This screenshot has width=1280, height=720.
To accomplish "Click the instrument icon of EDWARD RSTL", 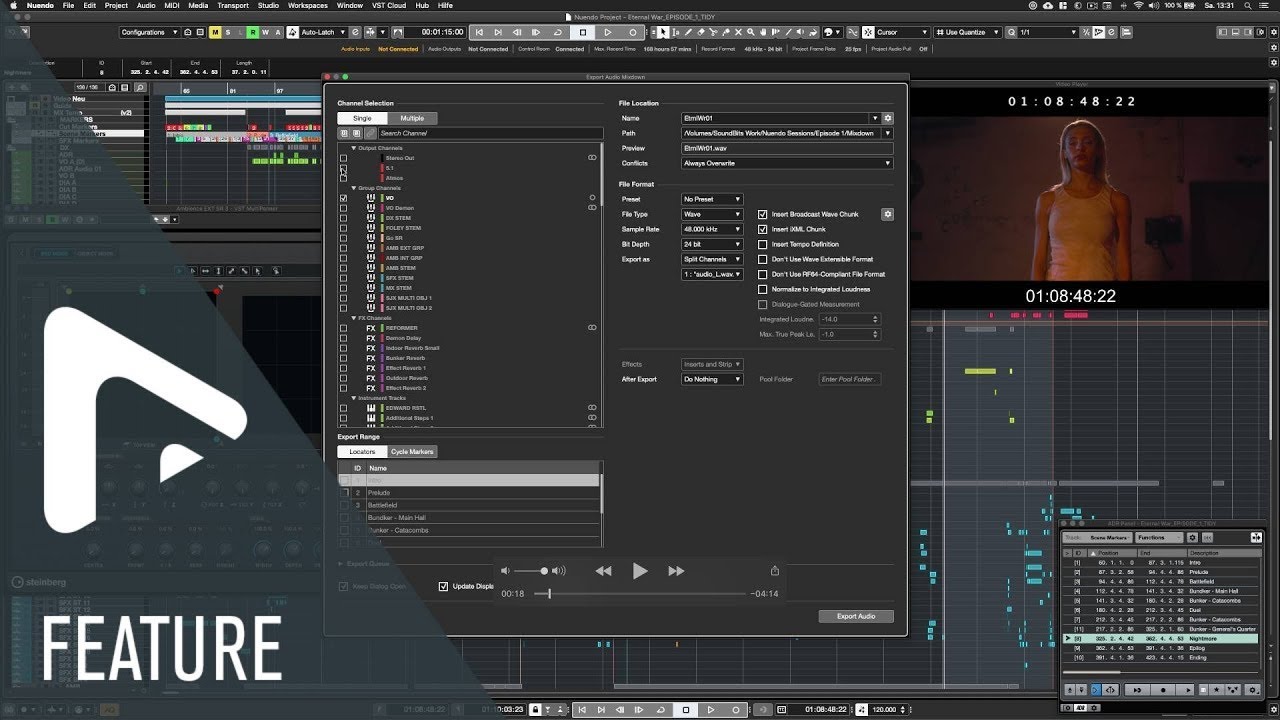I will (371, 408).
